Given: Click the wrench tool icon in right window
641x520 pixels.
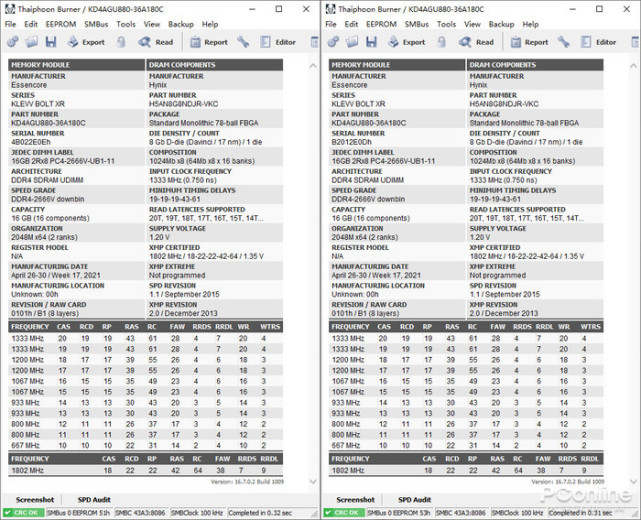Looking at the screenshot, I should pos(564,42).
